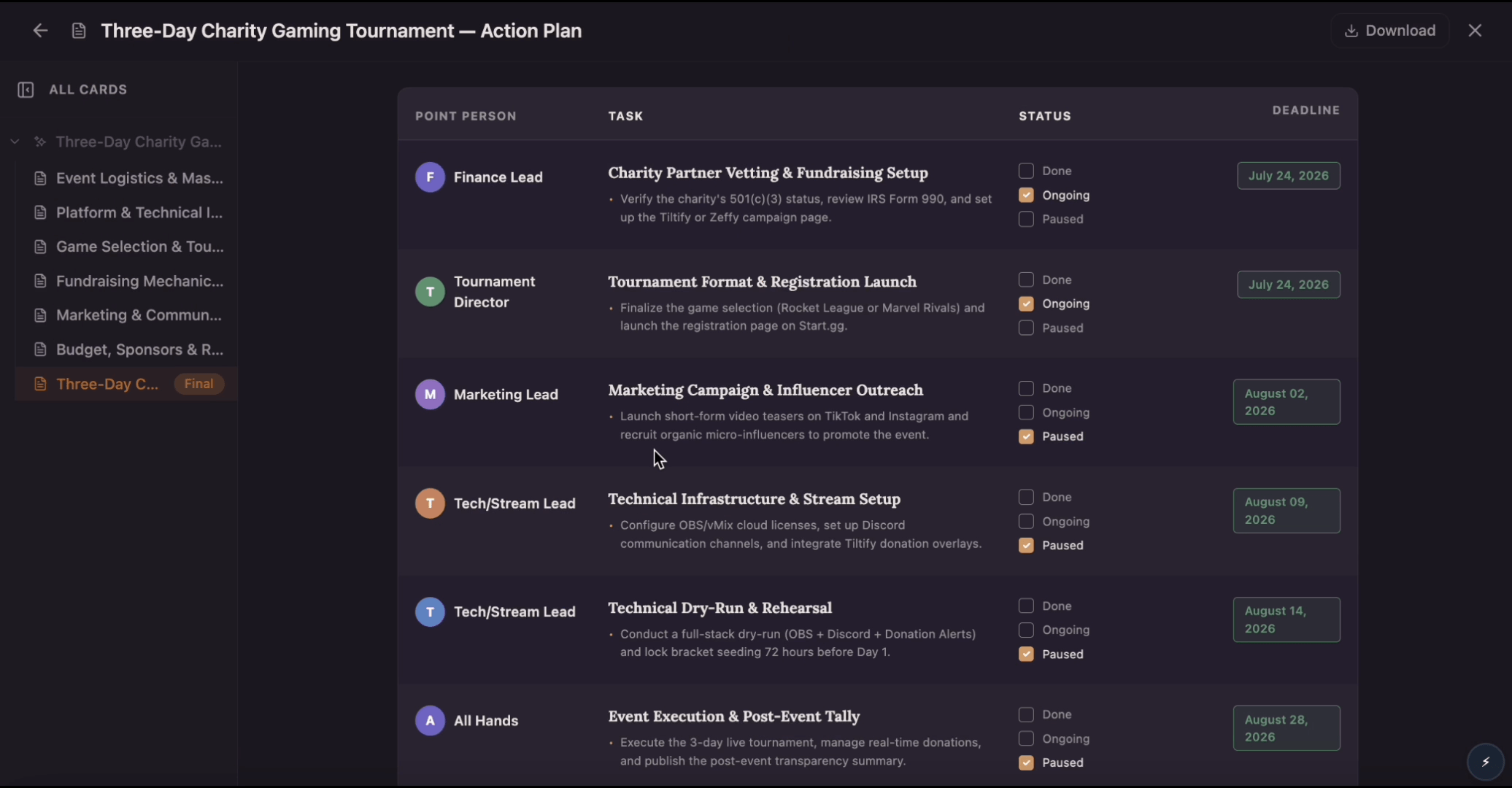Click the Marketing Lead M avatar
Screen dimensions: 1512x788
pyautogui.click(x=430, y=395)
